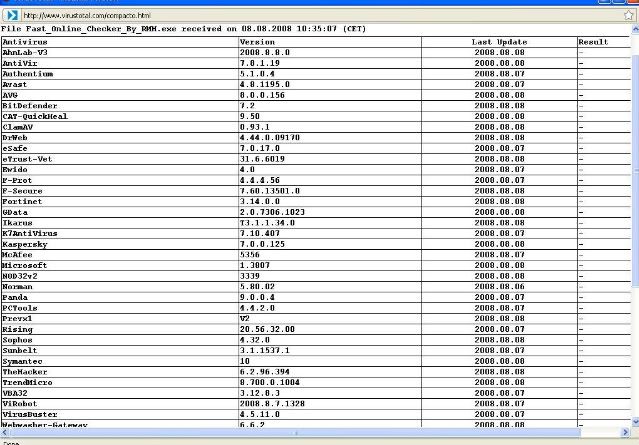
Task: Click the Rising row name
Action: click(17, 329)
